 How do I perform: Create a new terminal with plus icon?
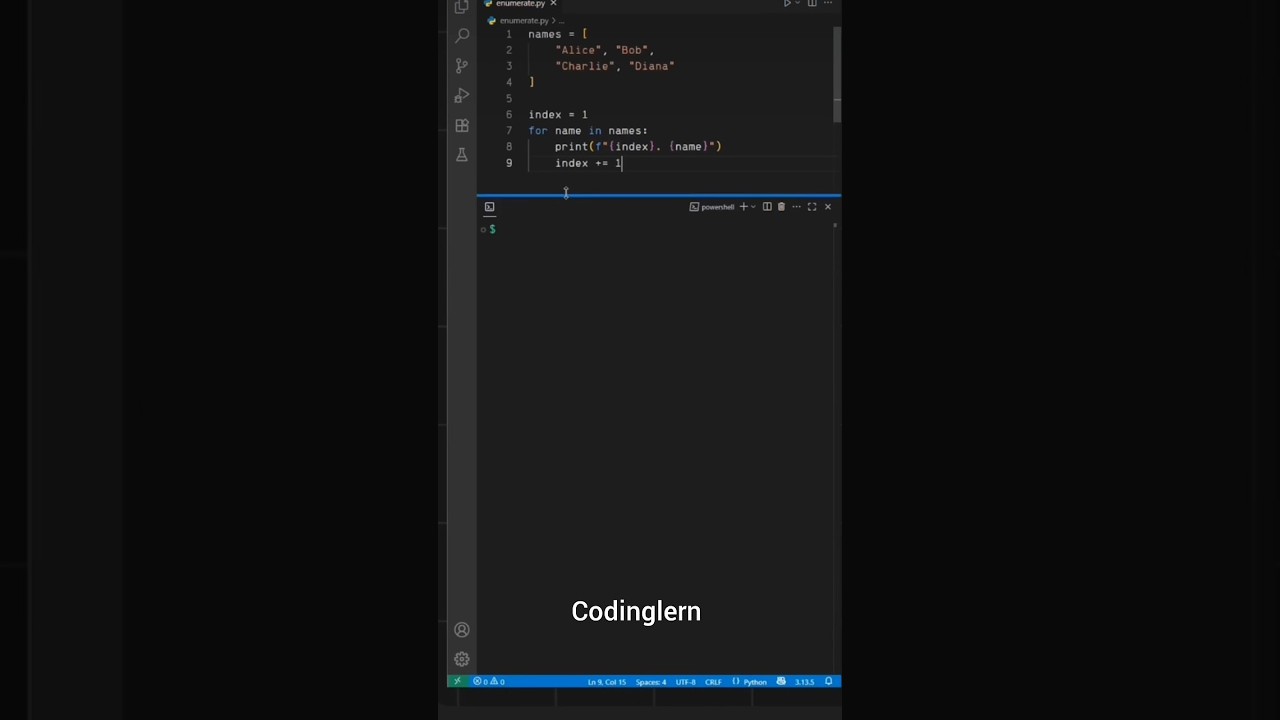(743, 207)
